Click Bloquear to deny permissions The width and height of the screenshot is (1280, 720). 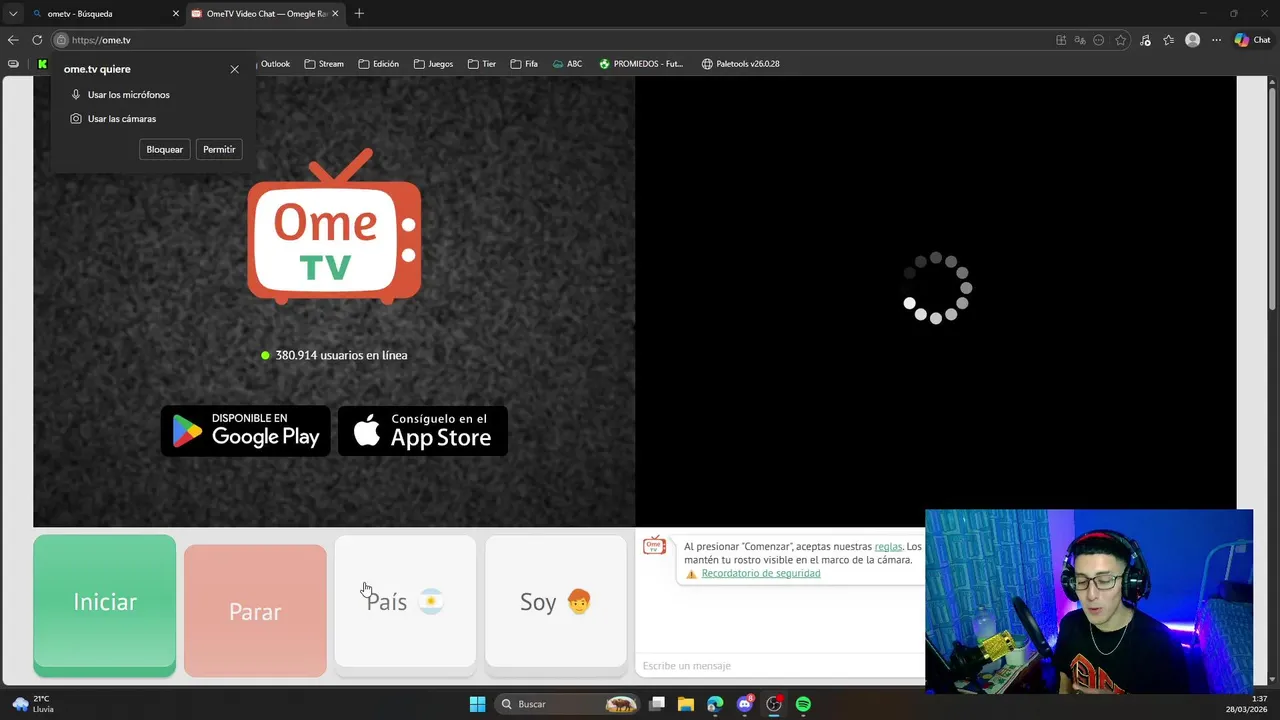coord(165,149)
